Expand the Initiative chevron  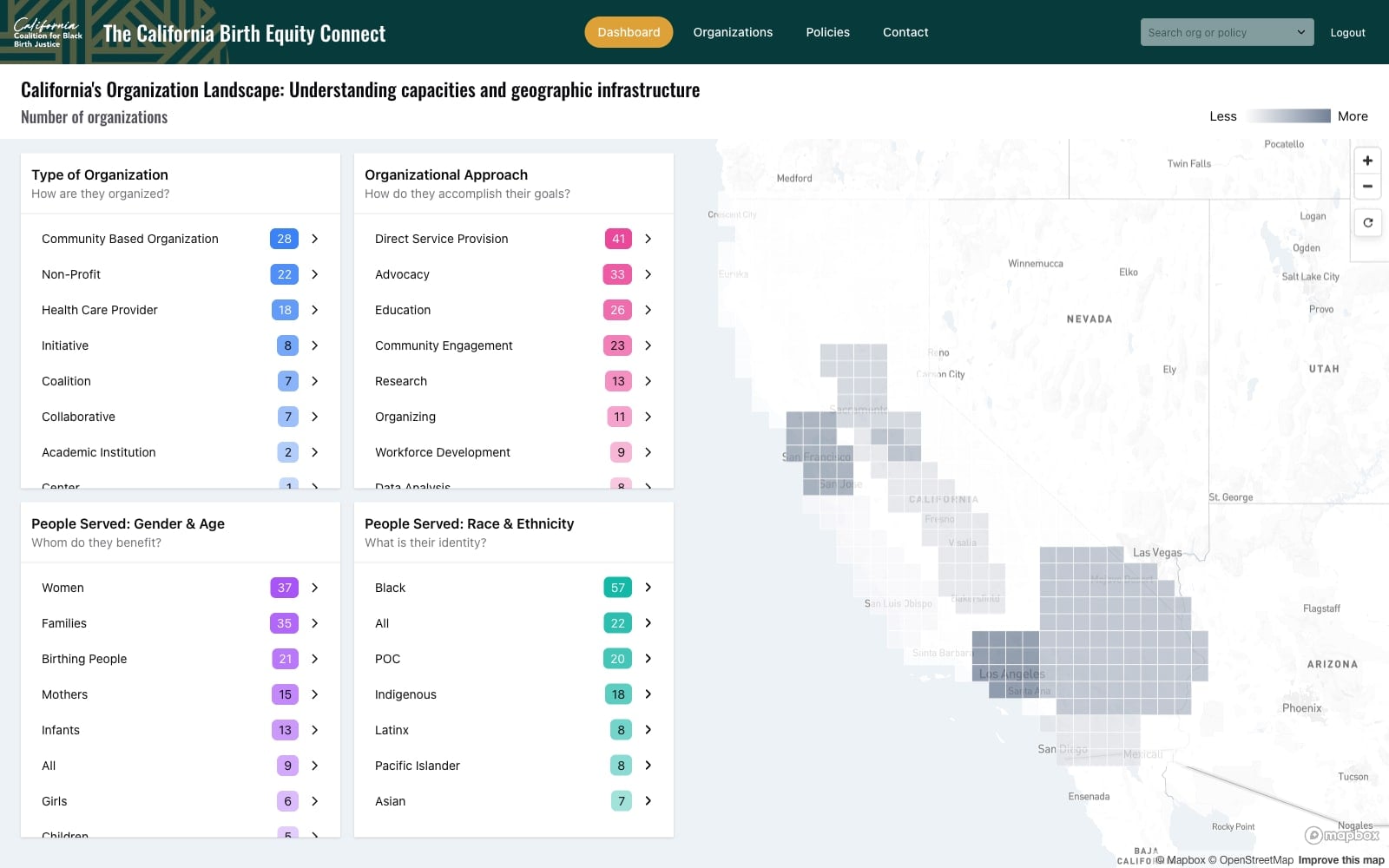[x=315, y=345]
